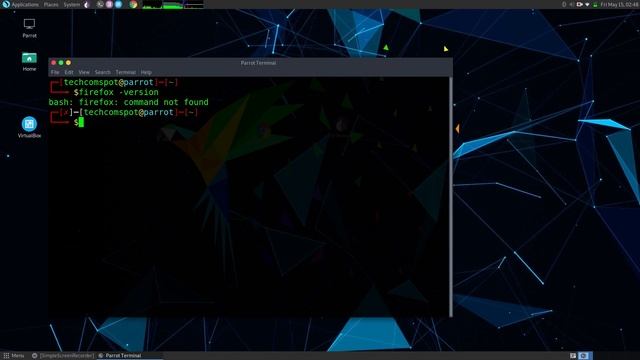Screen dimensions: 640x360
Task: Open the terminal File menu
Action: [x=55, y=72]
